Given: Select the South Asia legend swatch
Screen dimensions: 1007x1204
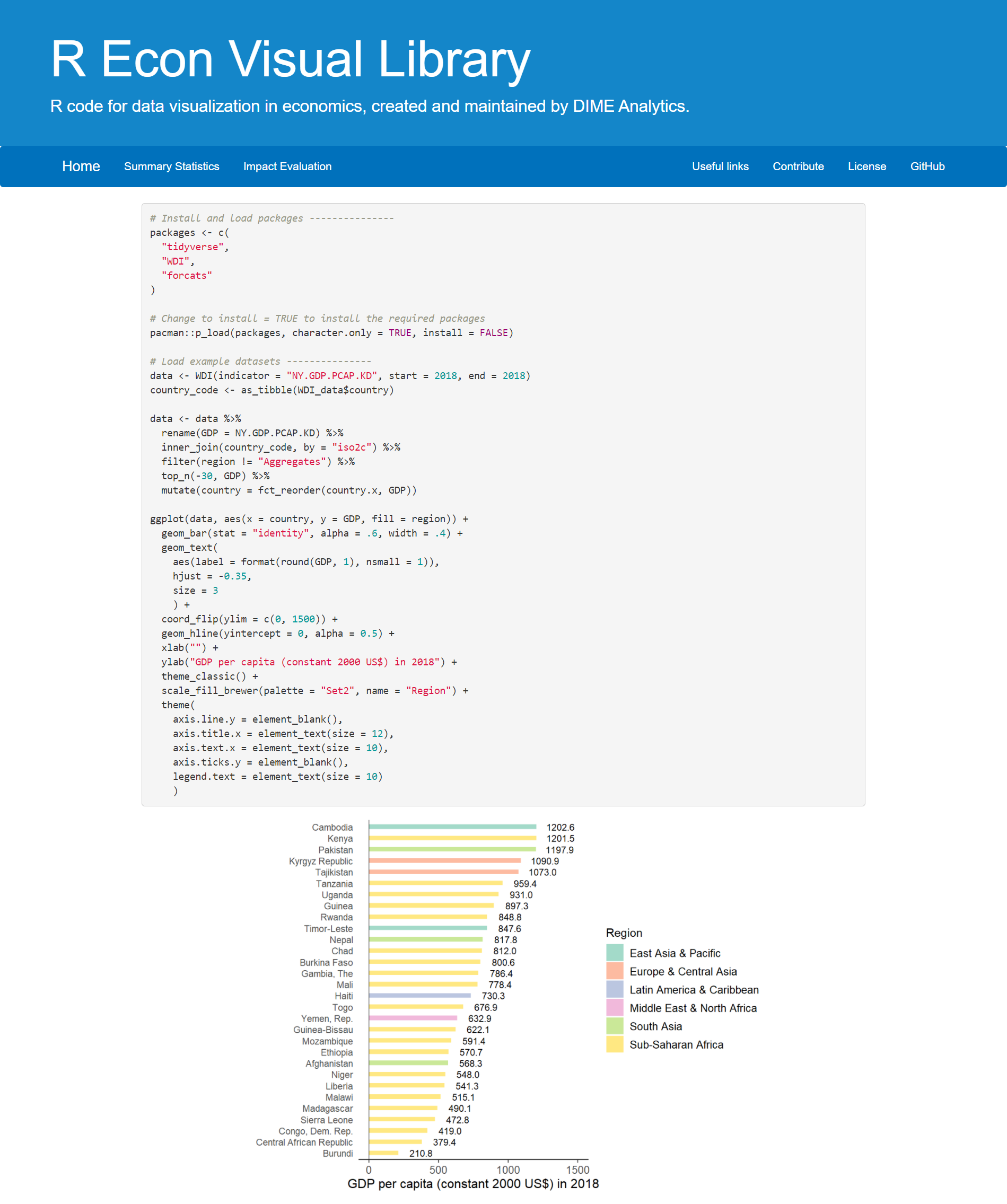Looking at the screenshot, I should tap(614, 1026).
